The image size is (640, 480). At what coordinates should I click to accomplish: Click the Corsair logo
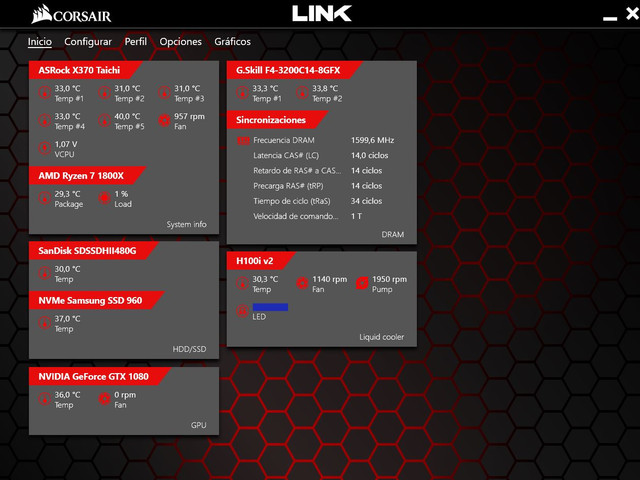click(71, 15)
